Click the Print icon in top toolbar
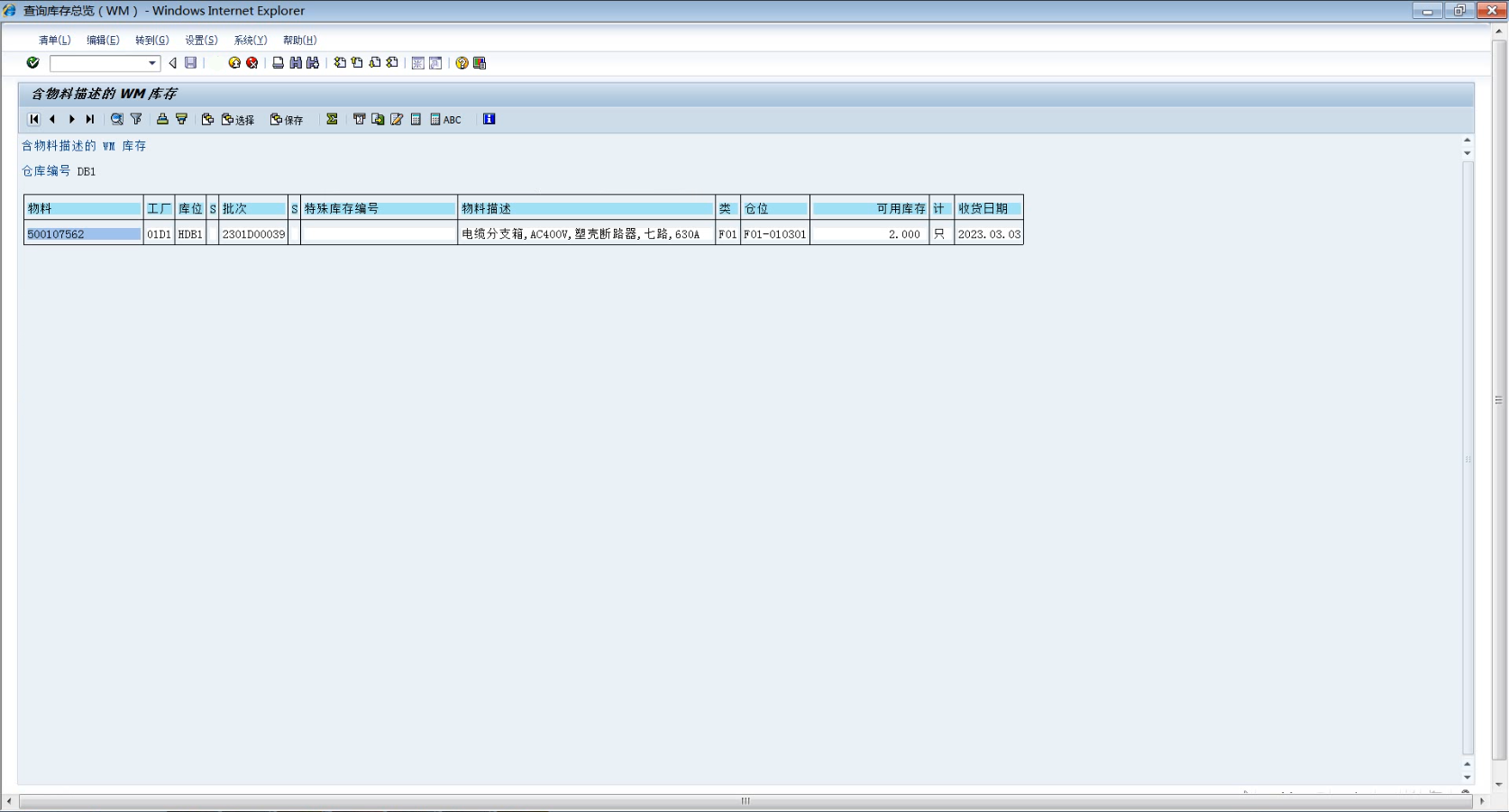Image resolution: width=1509 pixels, height=812 pixels. 279,63
